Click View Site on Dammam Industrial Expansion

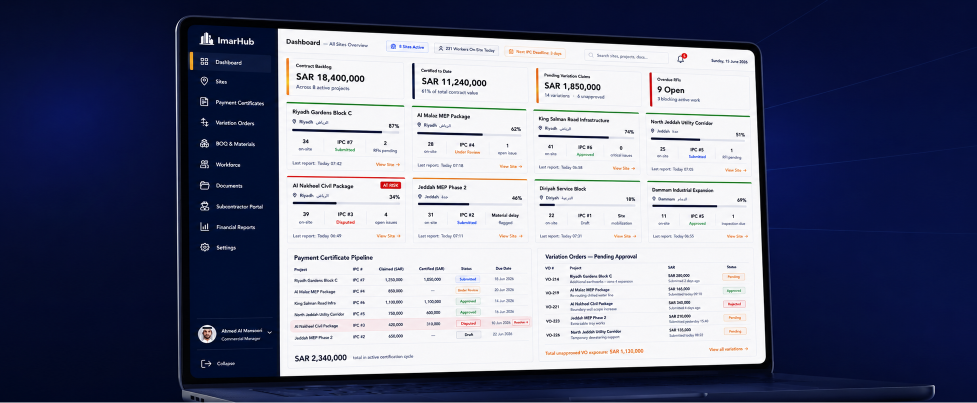[737, 236]
